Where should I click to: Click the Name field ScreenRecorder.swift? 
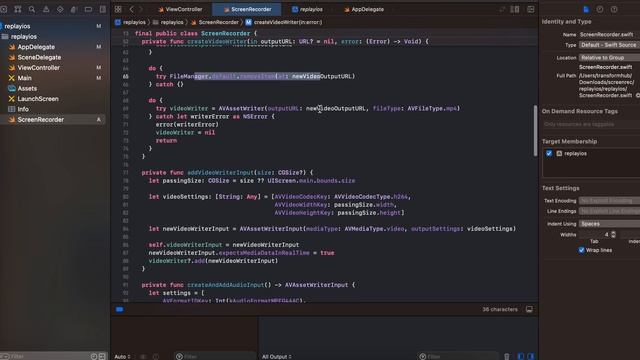[609, 35]
